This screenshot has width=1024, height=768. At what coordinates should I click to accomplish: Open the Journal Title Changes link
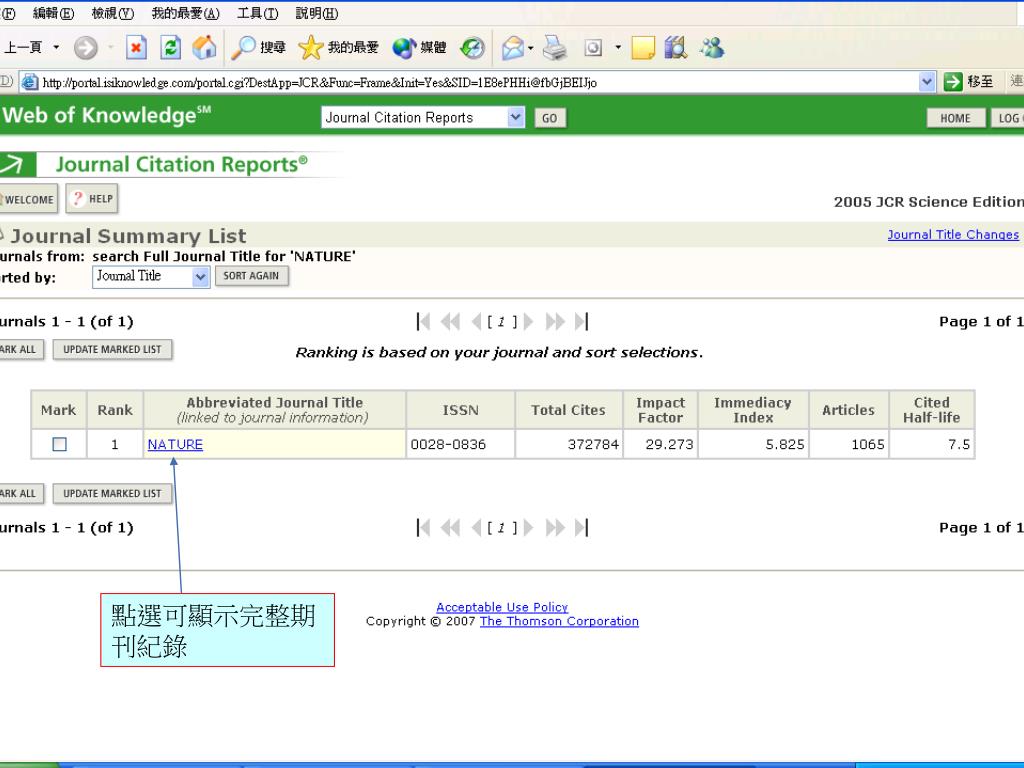point(953,234)
